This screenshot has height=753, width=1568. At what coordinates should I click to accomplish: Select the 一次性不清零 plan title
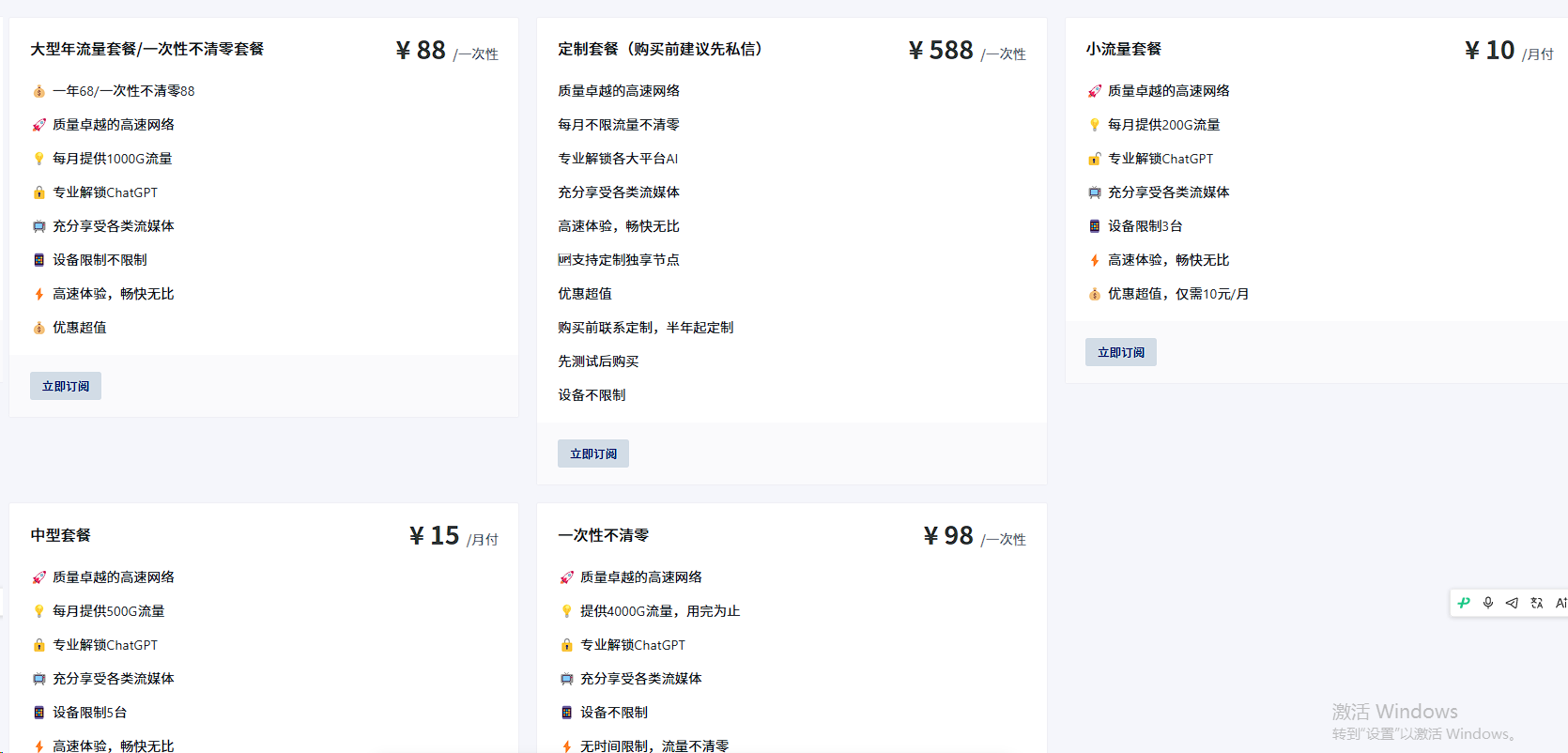coord(604,535)
